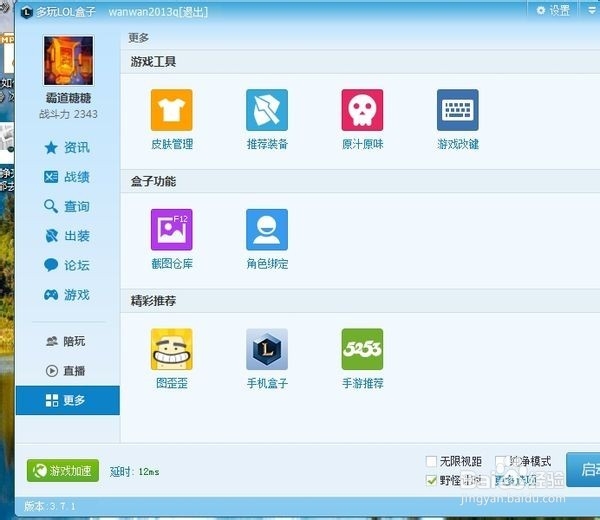Screen dimensions: 600x520
Task: Open the 手机盒子 mobile box icon
Action: 267,349
